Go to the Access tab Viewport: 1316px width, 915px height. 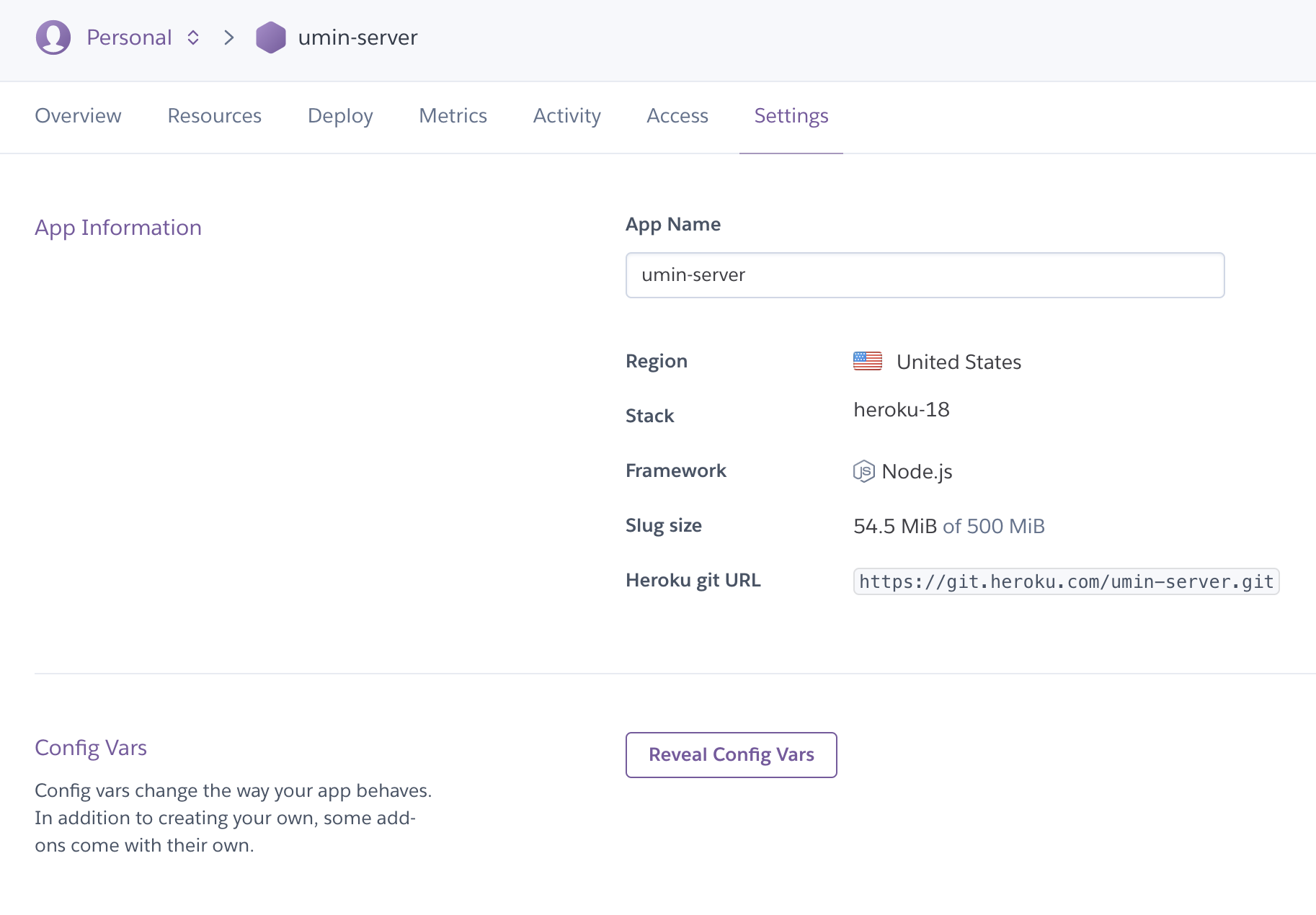(677, 116)
